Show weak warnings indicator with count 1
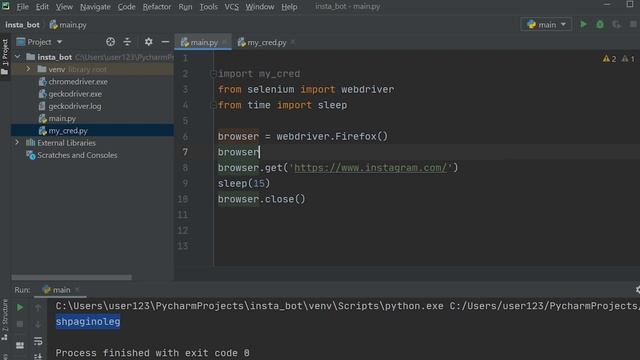Viewport: 640px width, 360px height. (x=628, y=59)
